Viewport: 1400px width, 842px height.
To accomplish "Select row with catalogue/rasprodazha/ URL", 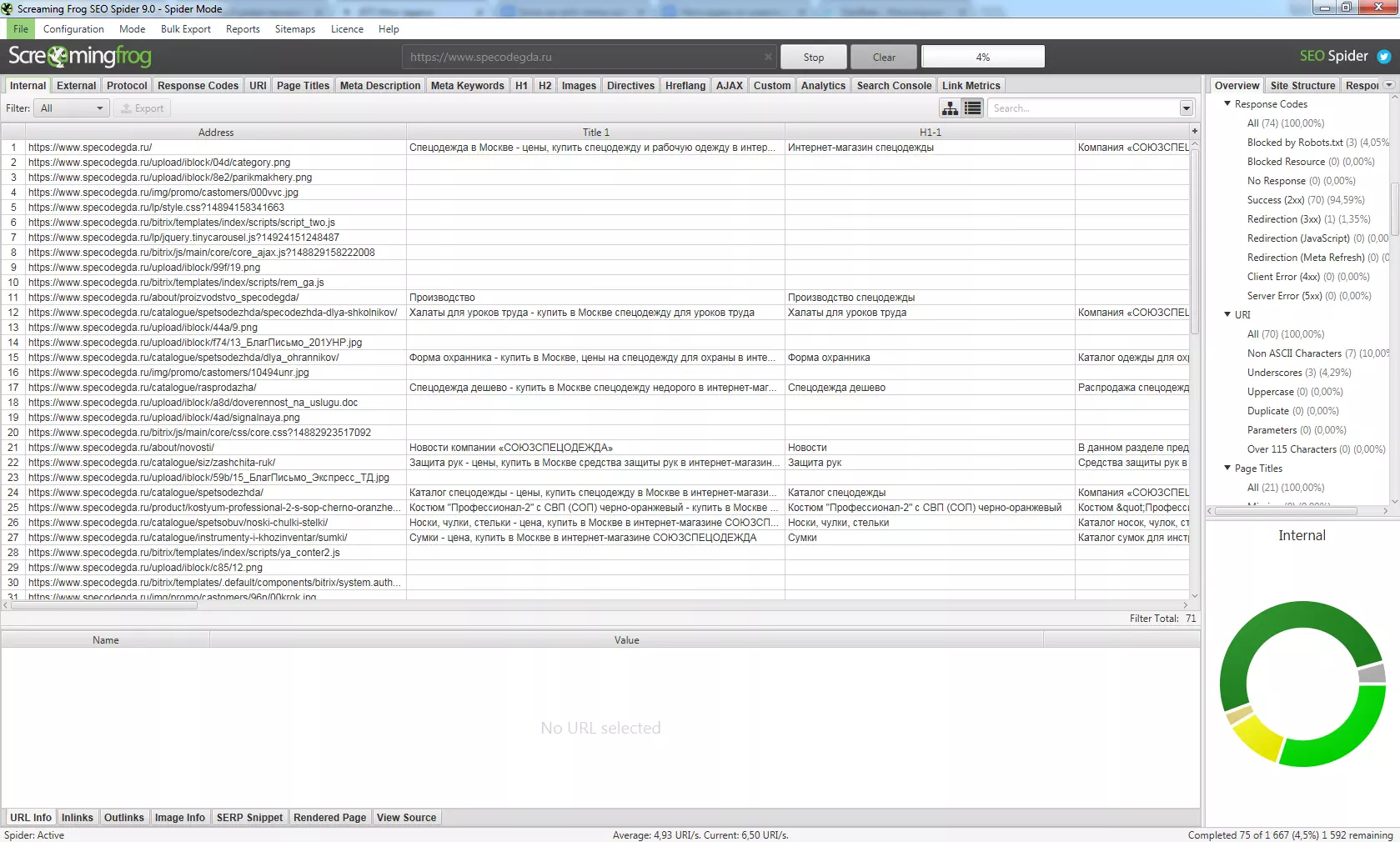I will click(x=596, y=388).
